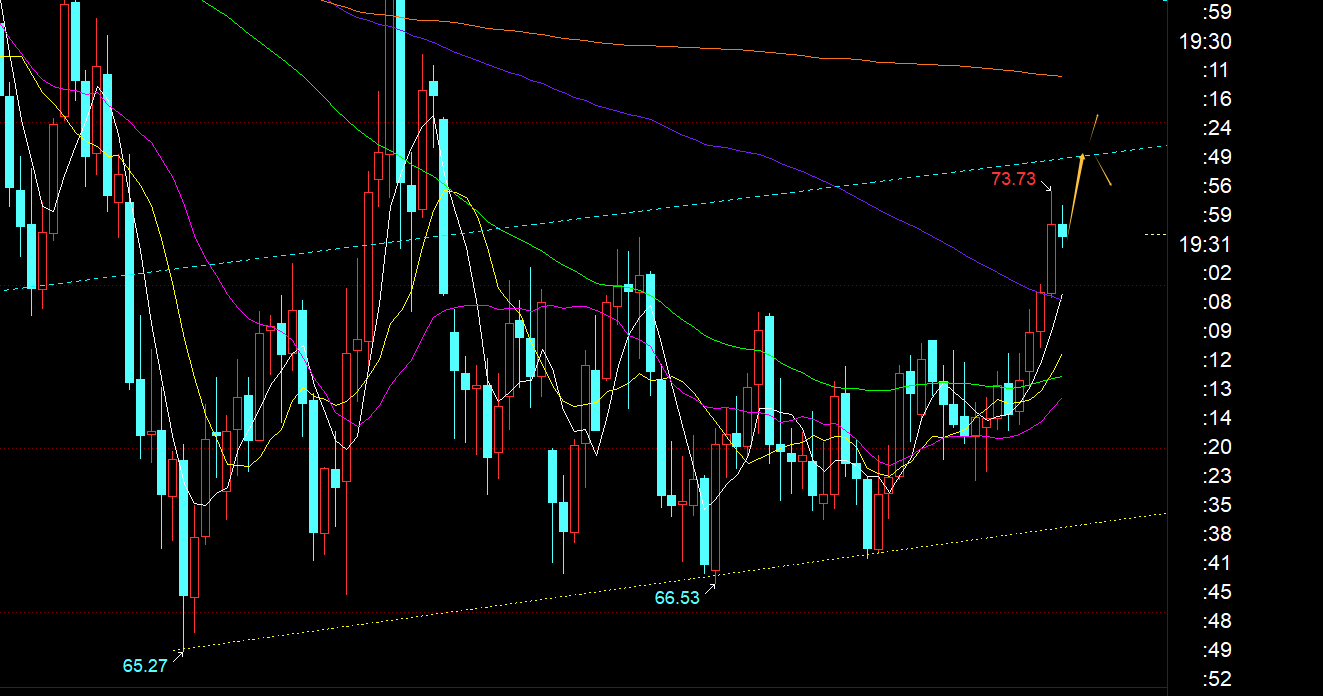The image size is (1323, 696).
Task: Select the 19:30 time entry
Action: click(1205, 41)
